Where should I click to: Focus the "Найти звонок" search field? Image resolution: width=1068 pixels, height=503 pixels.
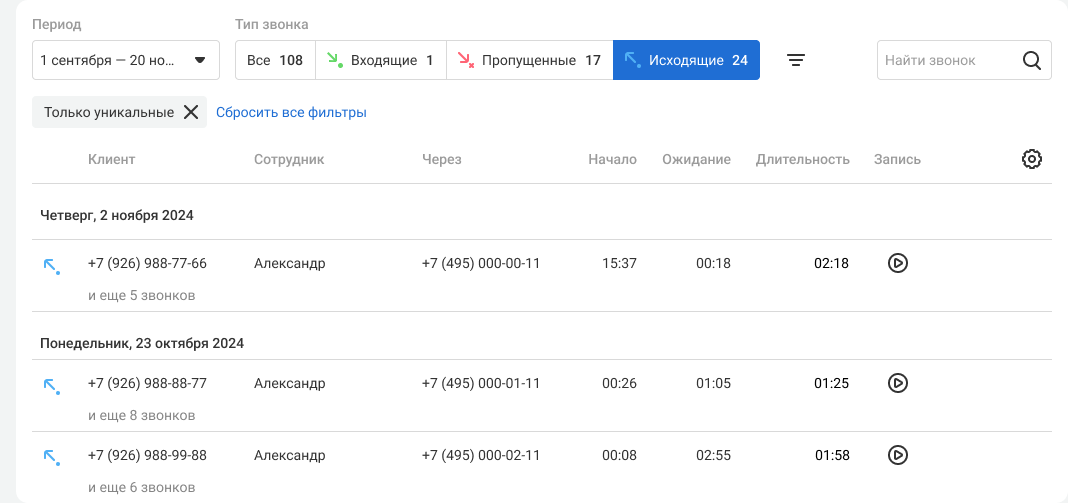945,60
